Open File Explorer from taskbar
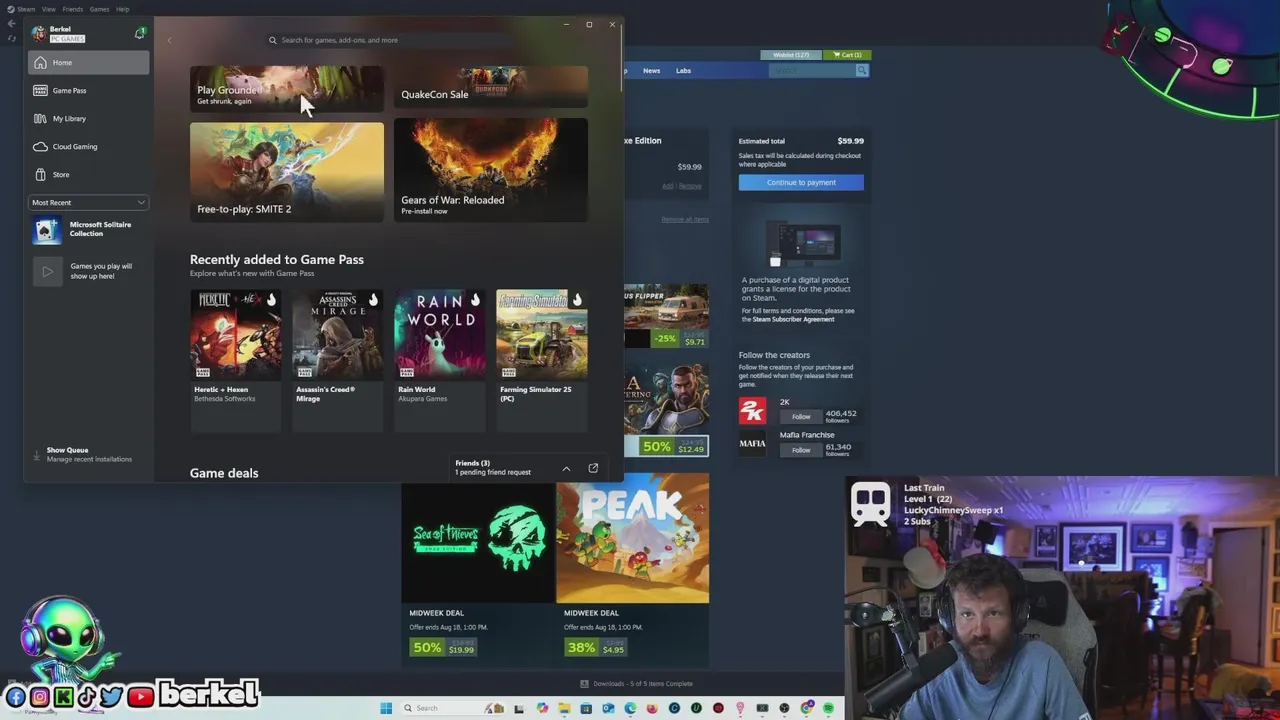The height and width of the screenshot is (720, 1280). (x=564, y=708)
